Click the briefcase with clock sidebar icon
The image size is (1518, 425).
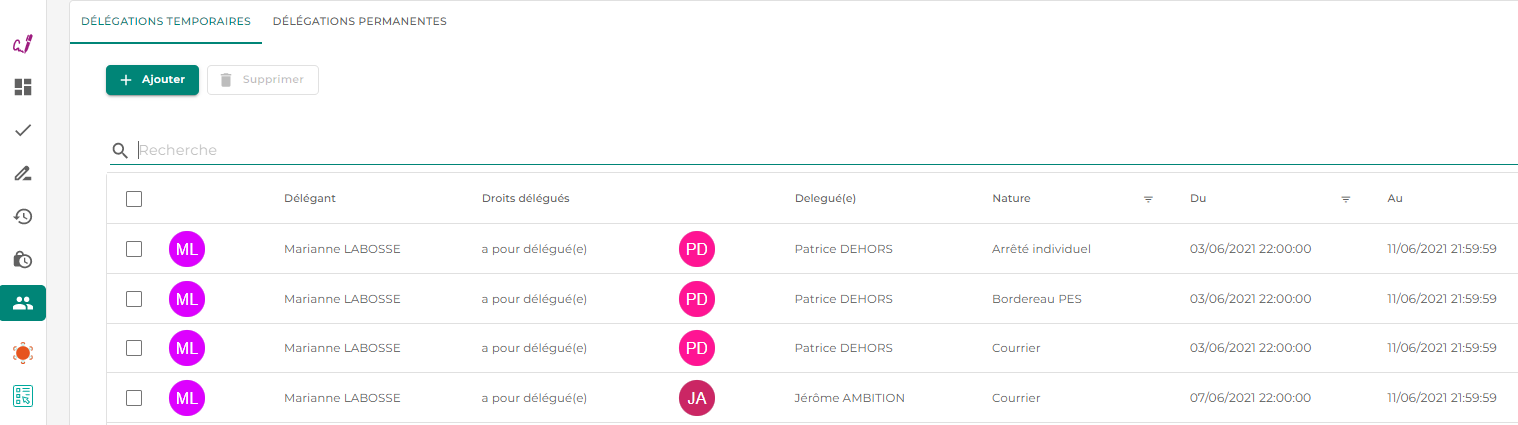point(23,259)
